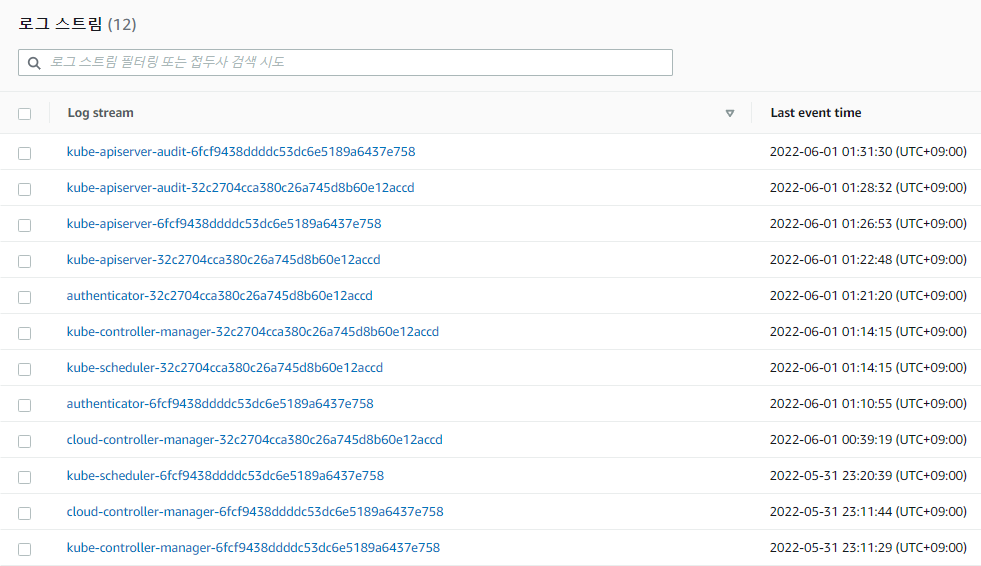Click the 00:39:19 last event time value

tap(868, 440)
